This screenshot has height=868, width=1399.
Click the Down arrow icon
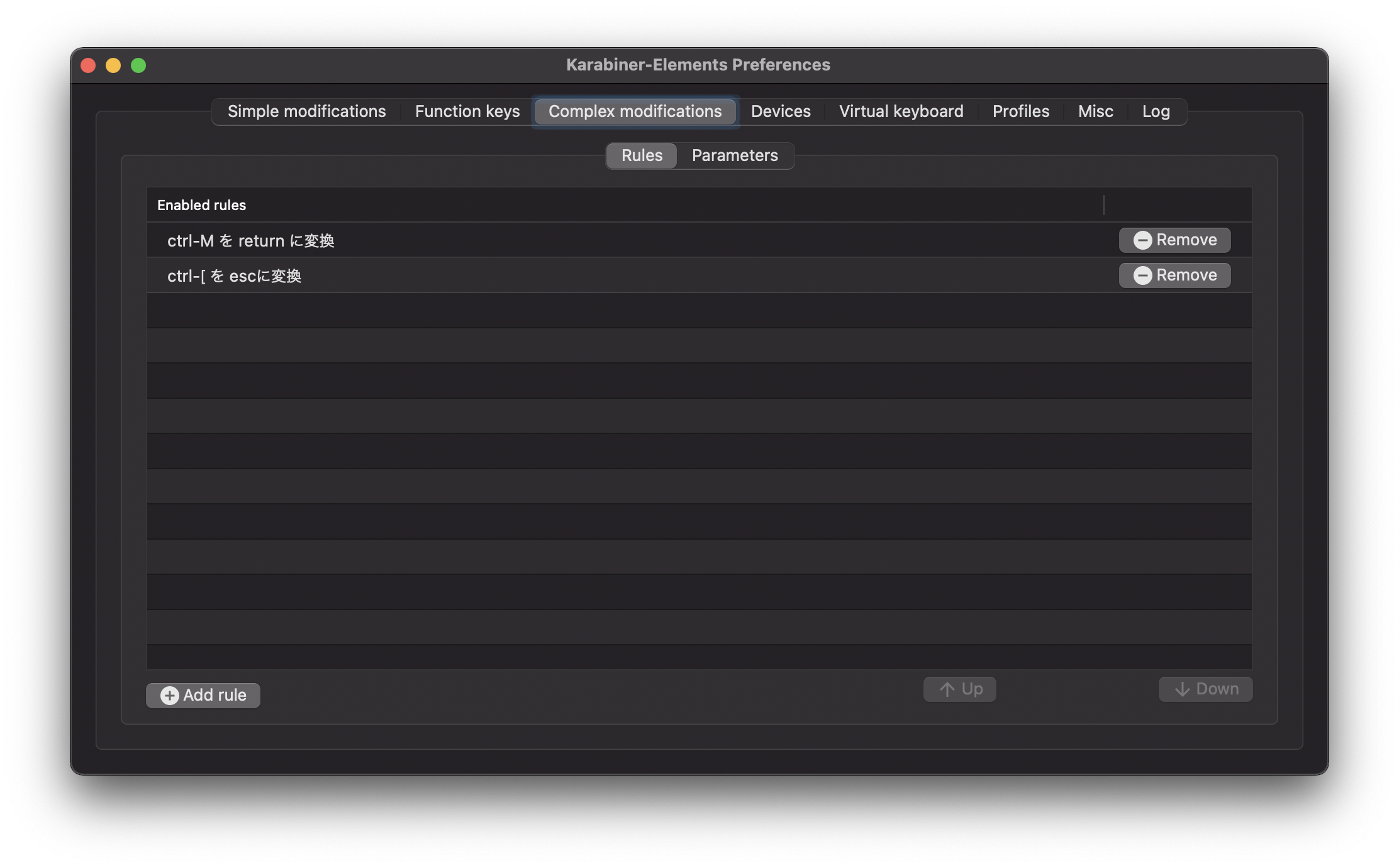1182,689
